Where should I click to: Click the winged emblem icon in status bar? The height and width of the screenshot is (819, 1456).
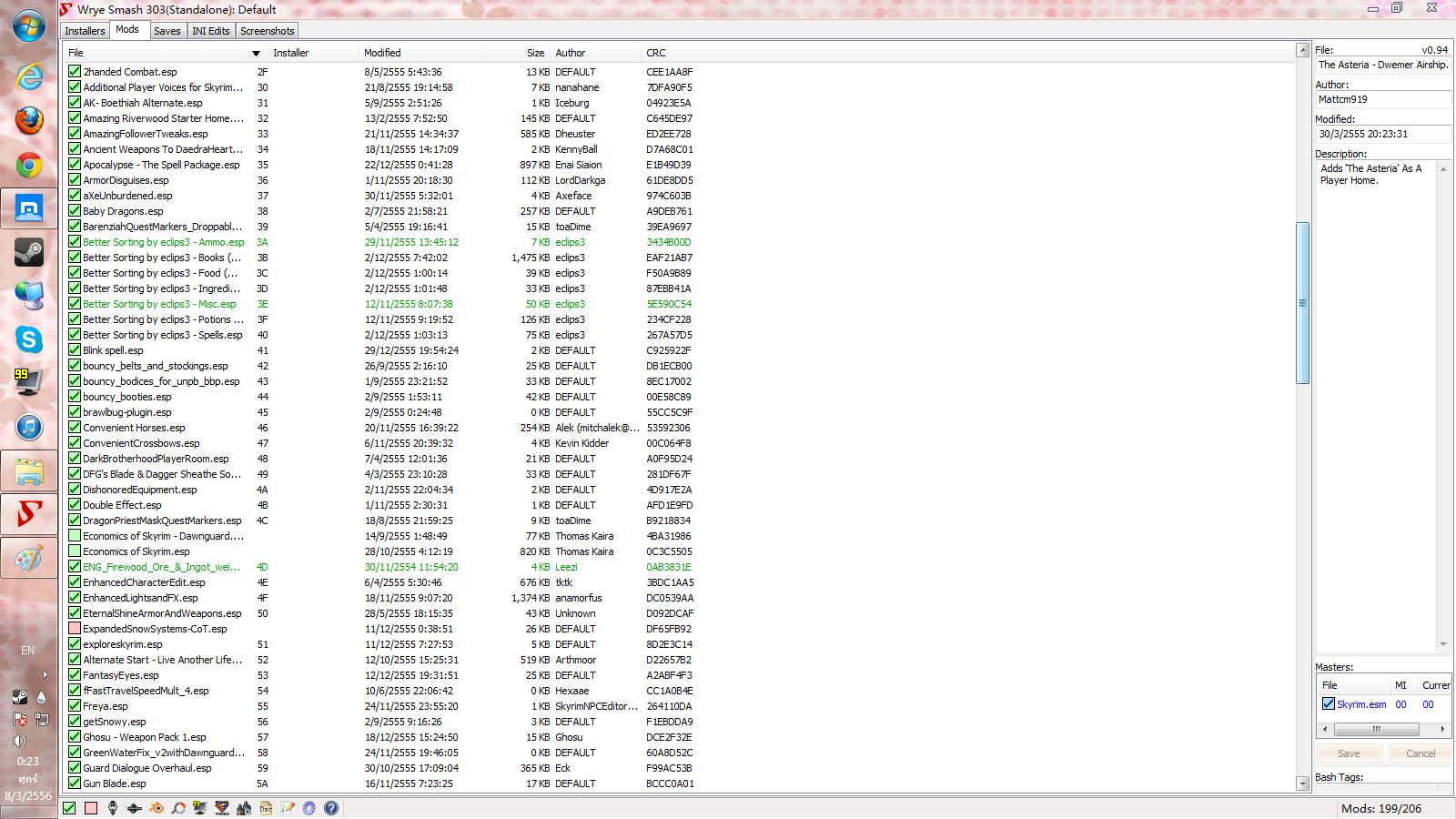[x=135, y=808]
